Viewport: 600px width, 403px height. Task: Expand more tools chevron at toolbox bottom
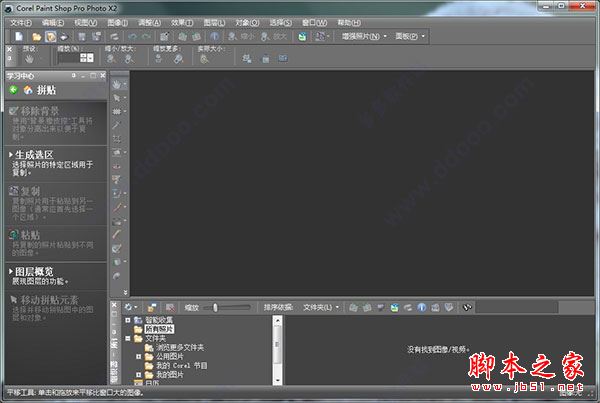(x=126, y=292)
